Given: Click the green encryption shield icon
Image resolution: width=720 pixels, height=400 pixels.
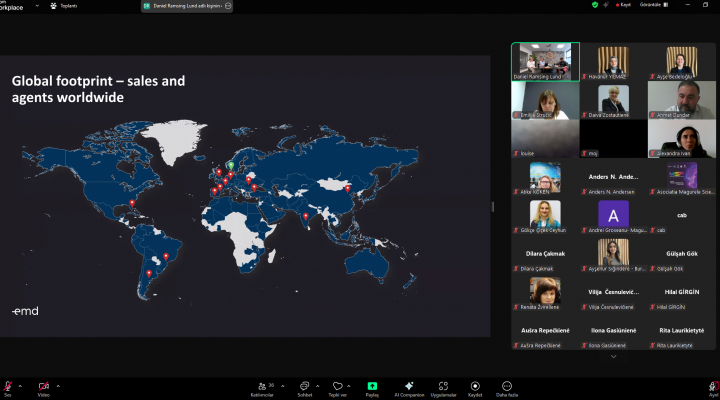Looking at the screenshot, I should pos(595,5).
